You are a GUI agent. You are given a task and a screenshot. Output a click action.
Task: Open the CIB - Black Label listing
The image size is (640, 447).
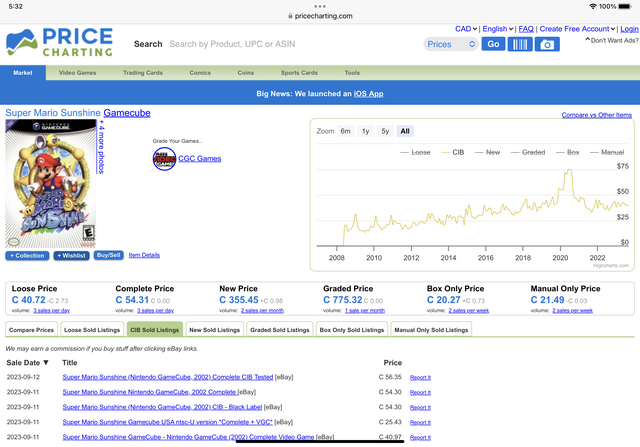tap(162, 407)
